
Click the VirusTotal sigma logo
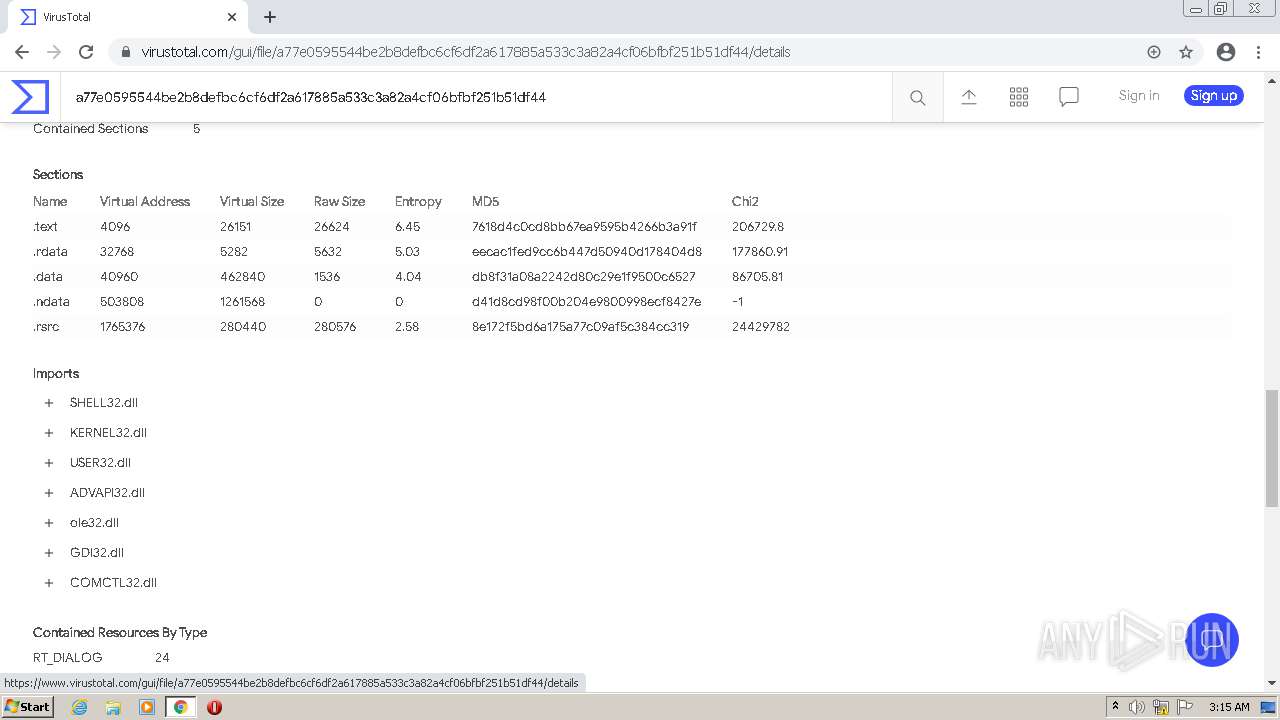tap(30, 97)
